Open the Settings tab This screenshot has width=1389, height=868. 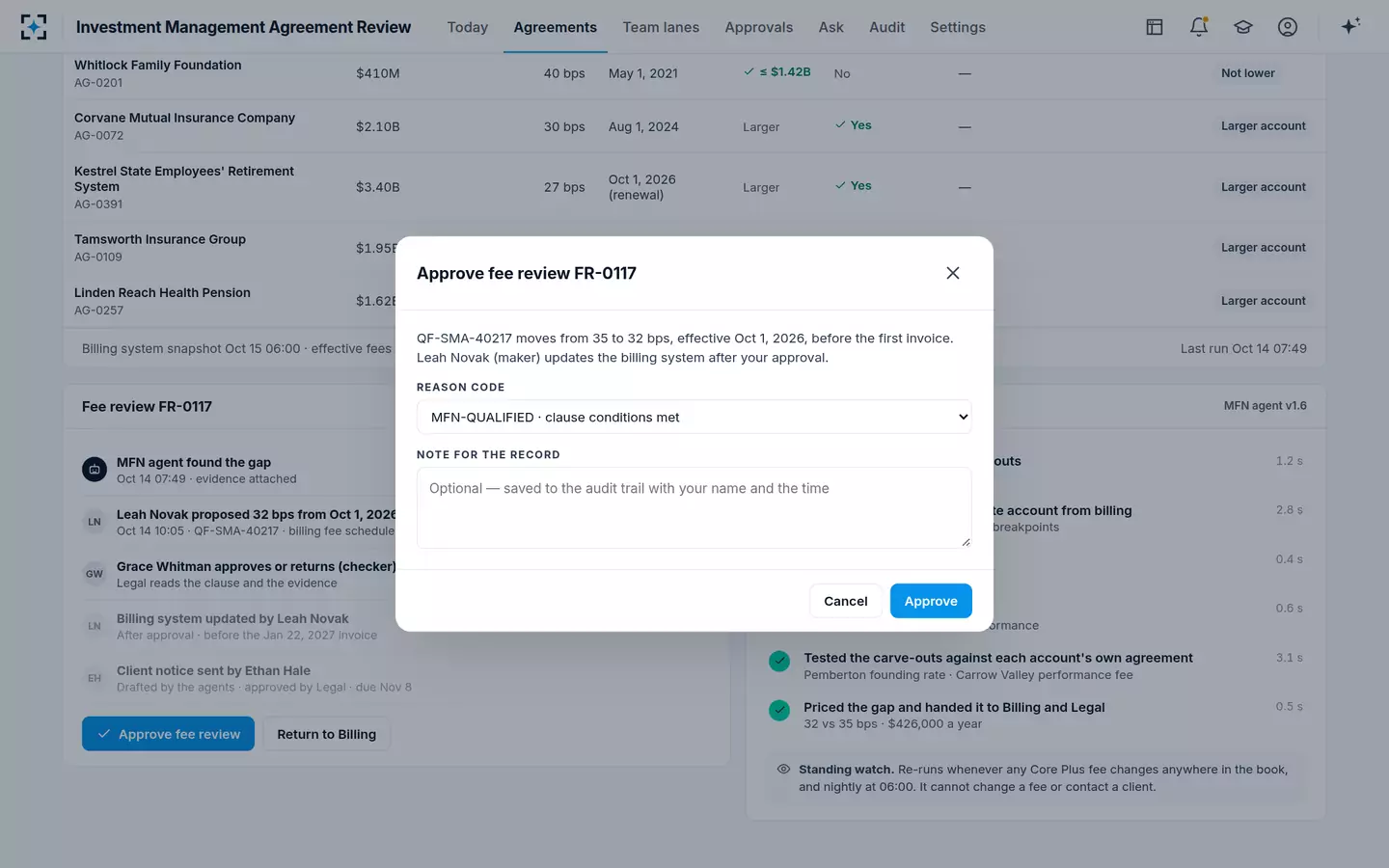click(958, 27)
